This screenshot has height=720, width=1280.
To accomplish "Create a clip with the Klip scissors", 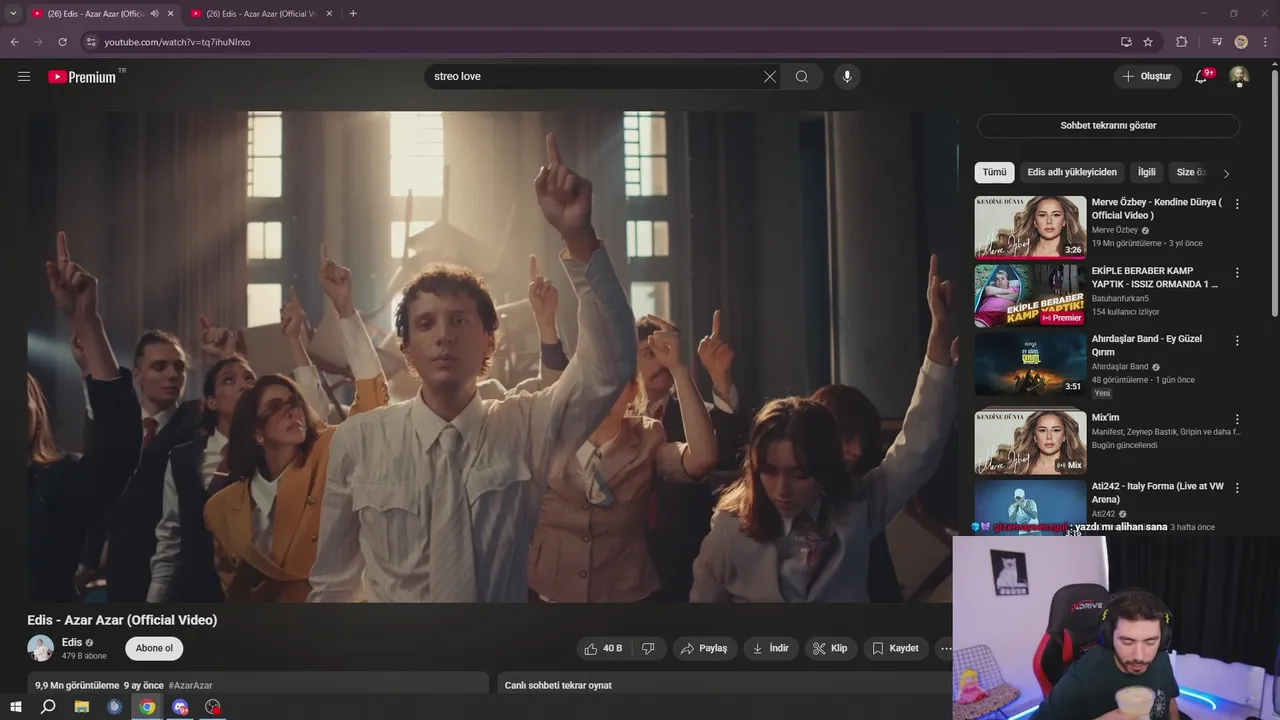I will click(830, 648).
